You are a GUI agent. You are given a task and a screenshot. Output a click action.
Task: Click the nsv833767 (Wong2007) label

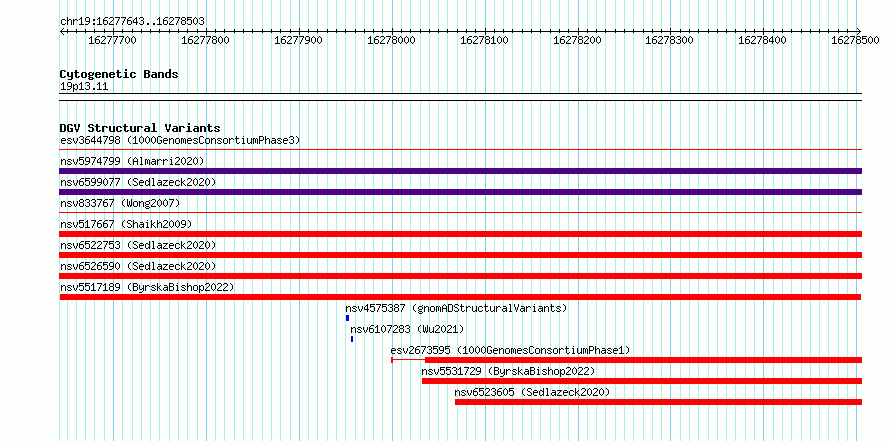pos(120,203)
